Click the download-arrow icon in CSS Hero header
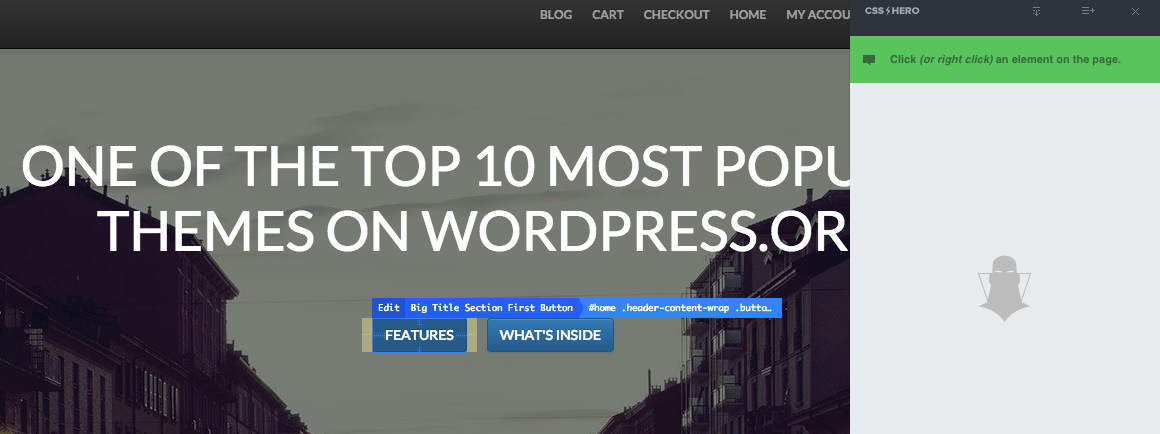 [x=1036, y=11]
